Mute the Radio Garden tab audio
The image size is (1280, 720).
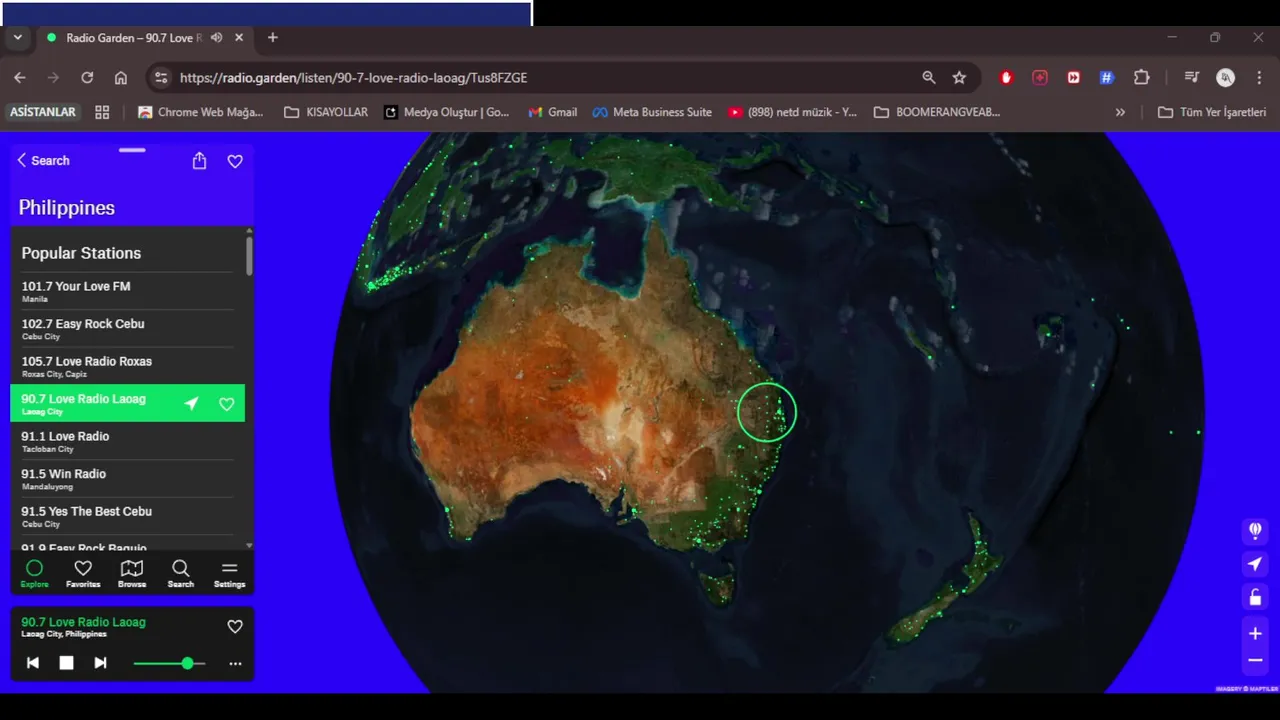pos(216,38)
